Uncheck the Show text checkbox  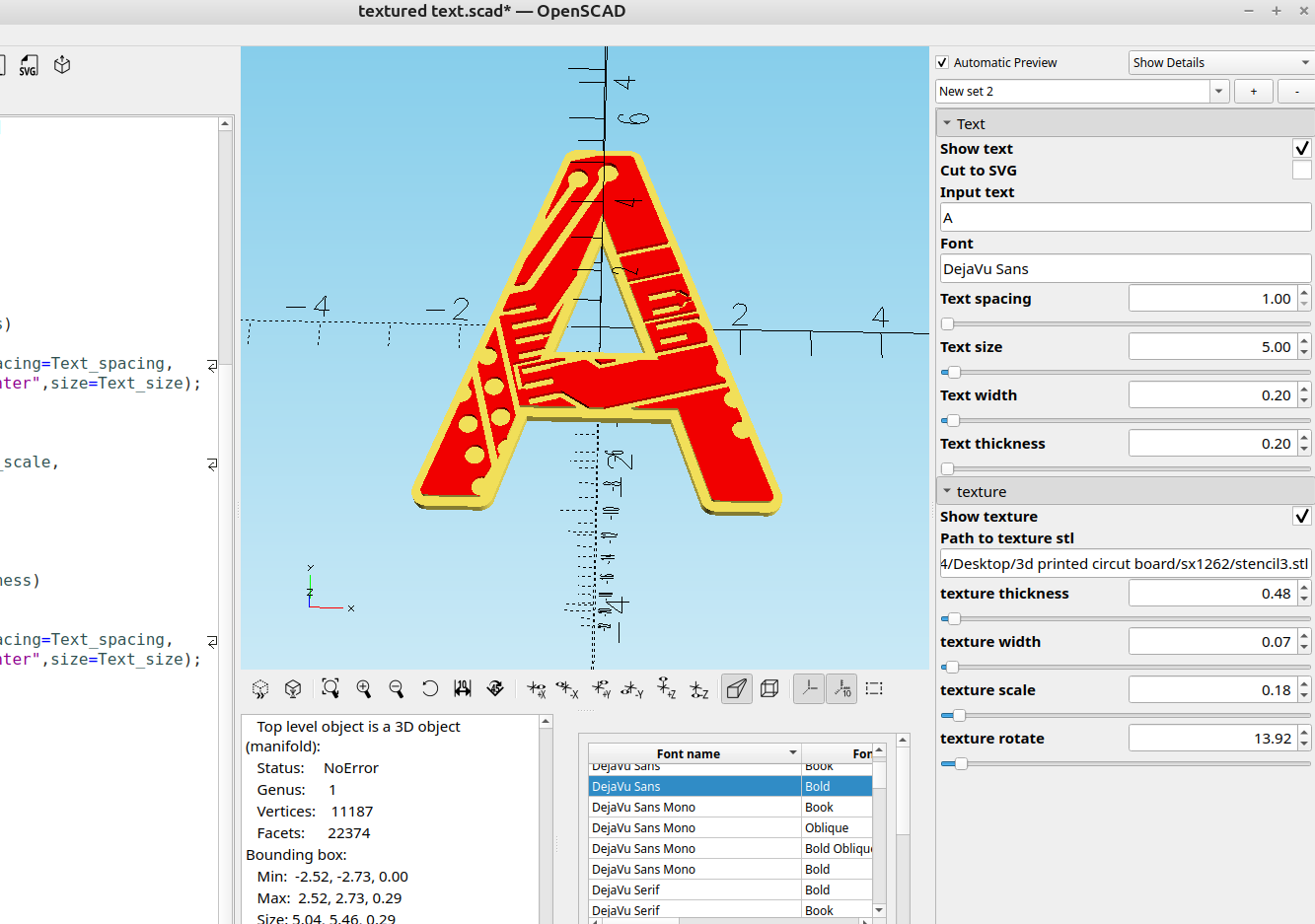click(1301, 148)
